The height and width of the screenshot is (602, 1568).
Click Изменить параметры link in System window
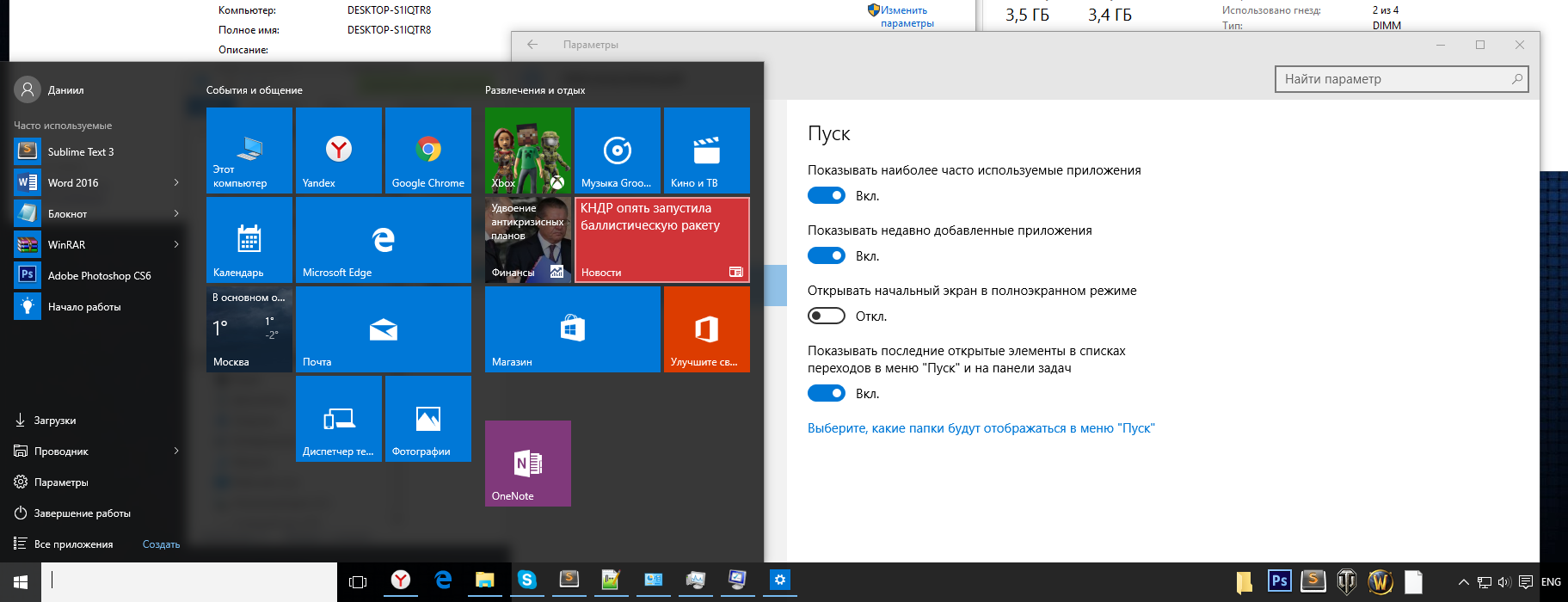[906, 16]
